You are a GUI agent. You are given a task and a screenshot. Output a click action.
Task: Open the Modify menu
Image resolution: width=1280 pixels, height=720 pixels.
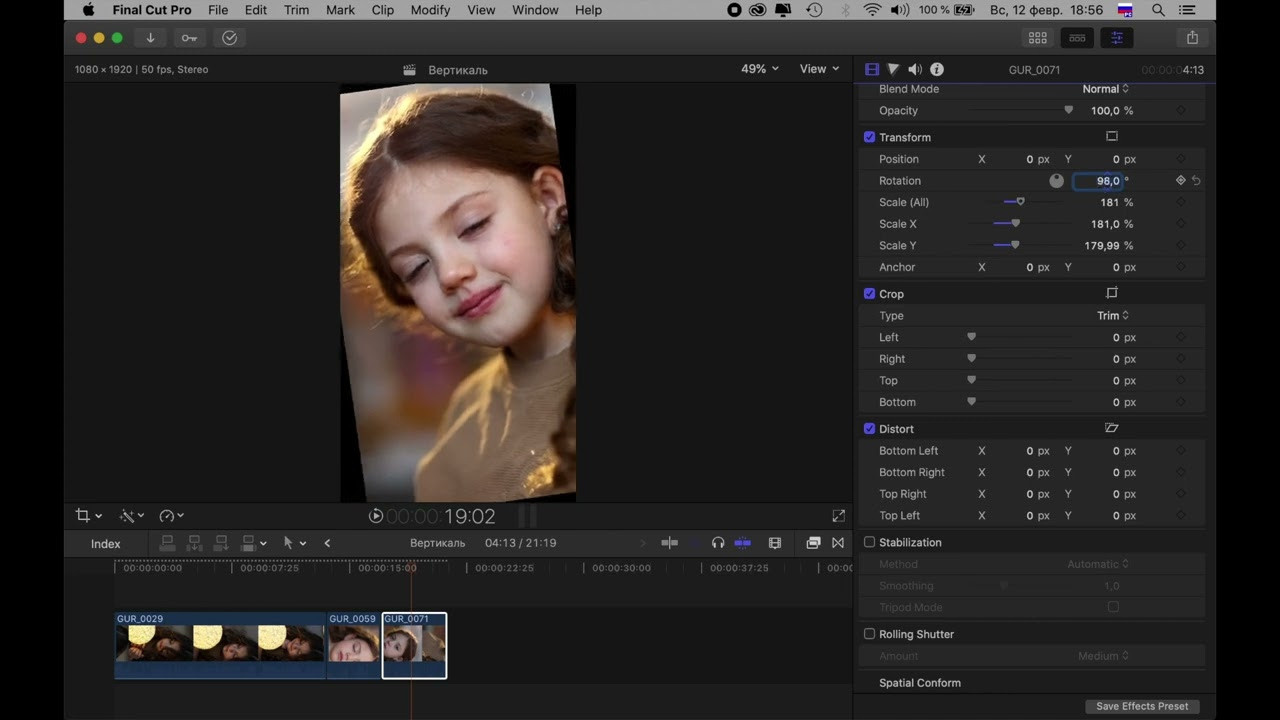[430, 10]
